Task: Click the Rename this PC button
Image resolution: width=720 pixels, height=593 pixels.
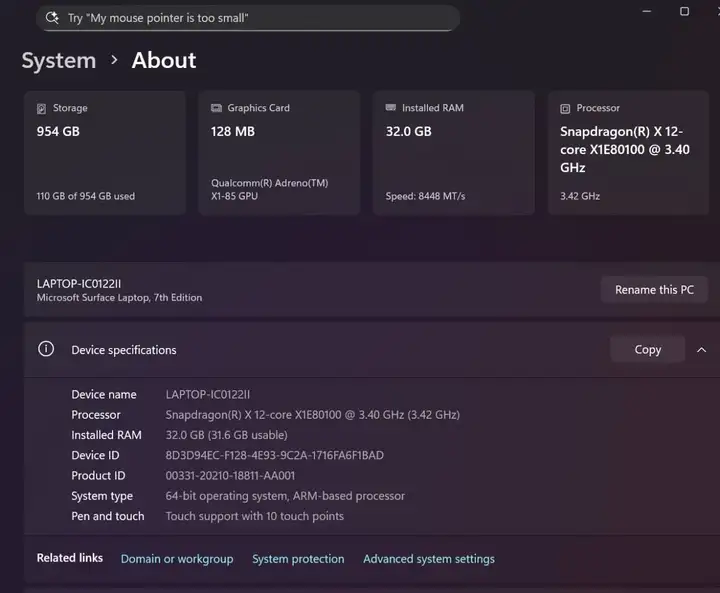Action: (x=654, y=290)
